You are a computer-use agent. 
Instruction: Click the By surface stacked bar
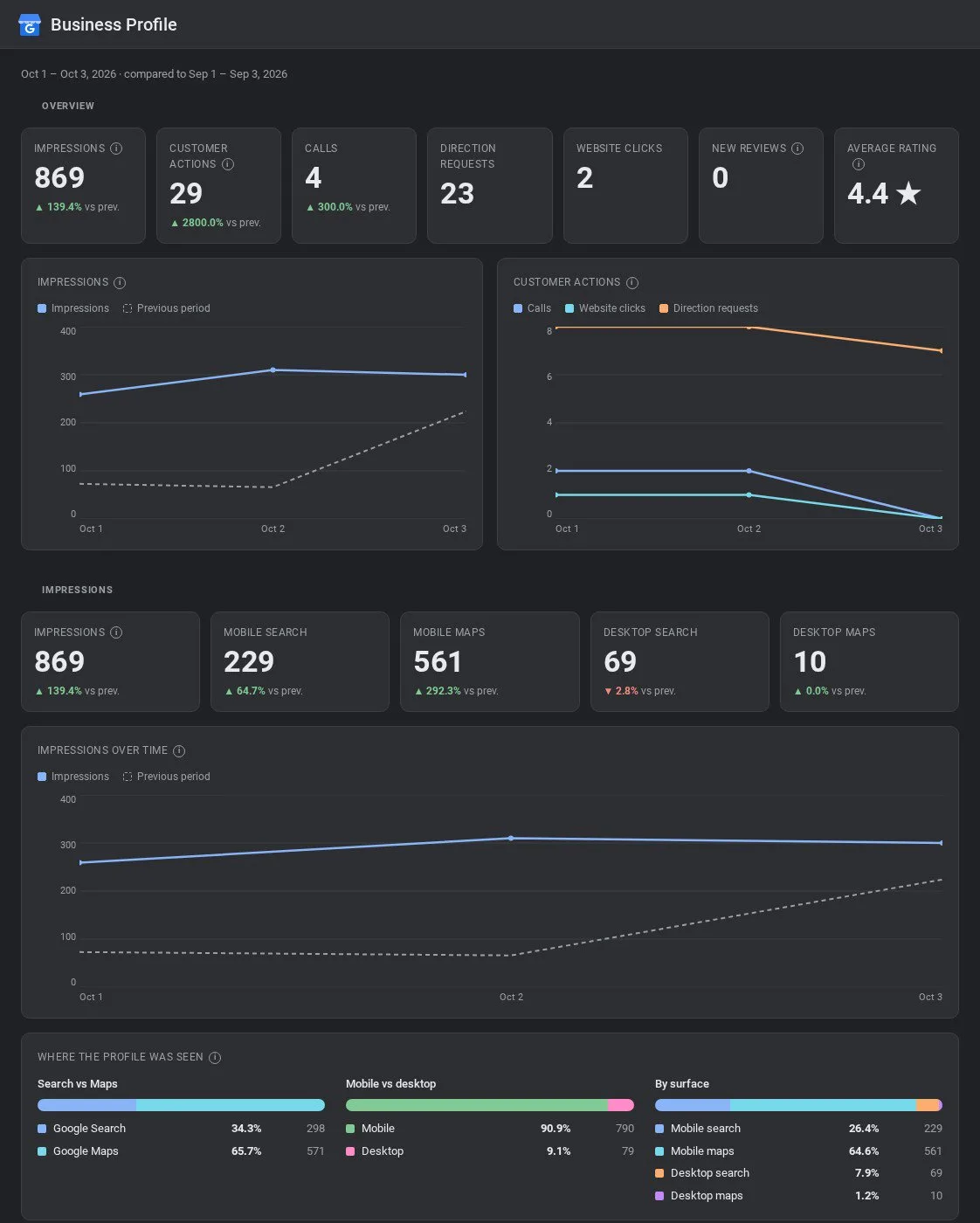click(798, 1105)
